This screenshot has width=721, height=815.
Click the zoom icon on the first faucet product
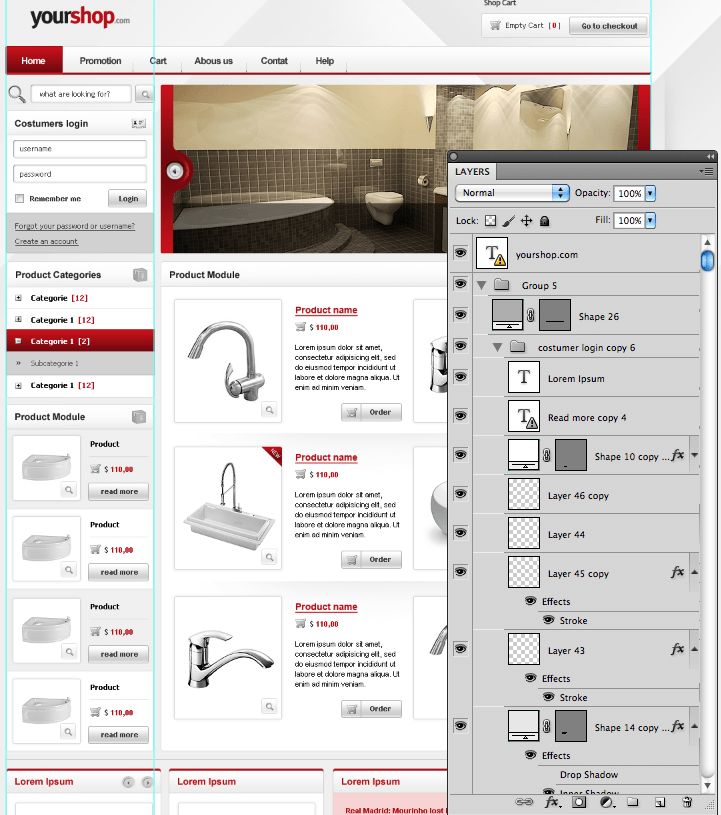click(269, 410)
